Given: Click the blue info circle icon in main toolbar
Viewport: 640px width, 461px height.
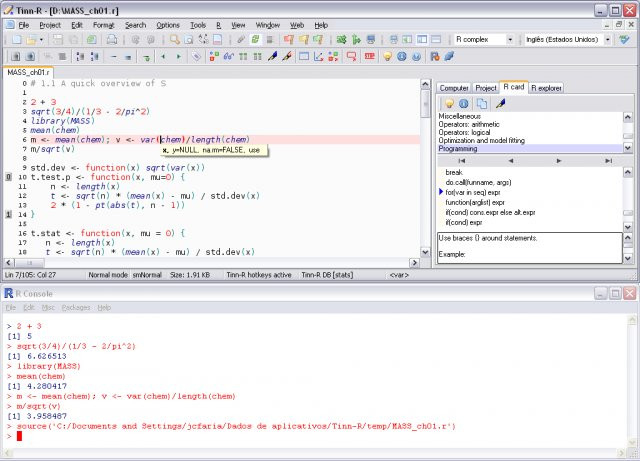Looking at the screenshot, I should (x=402, y=57).
